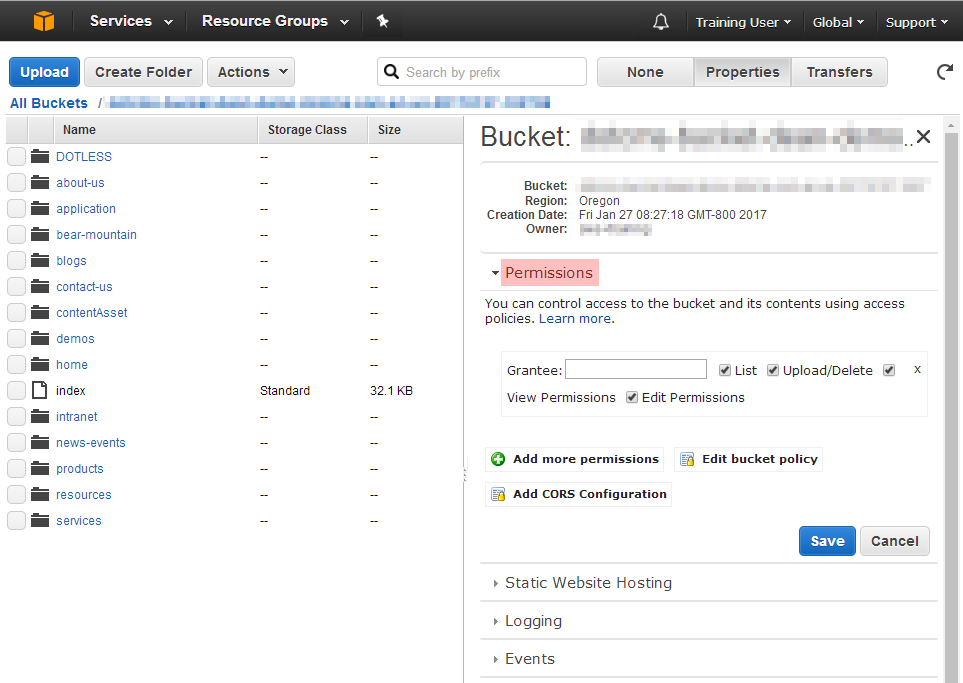Click the DOTLESS folder icon
This screenshot has height=683, width=963.
click(40, 157)
